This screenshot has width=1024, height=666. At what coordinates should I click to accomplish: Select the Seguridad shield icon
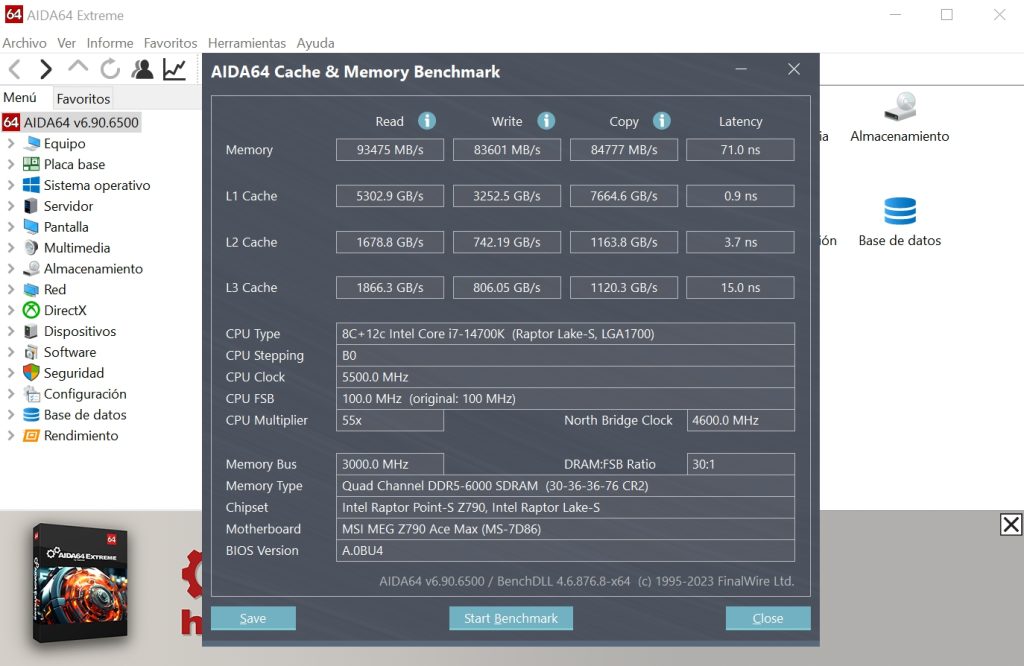click(31, 373)
